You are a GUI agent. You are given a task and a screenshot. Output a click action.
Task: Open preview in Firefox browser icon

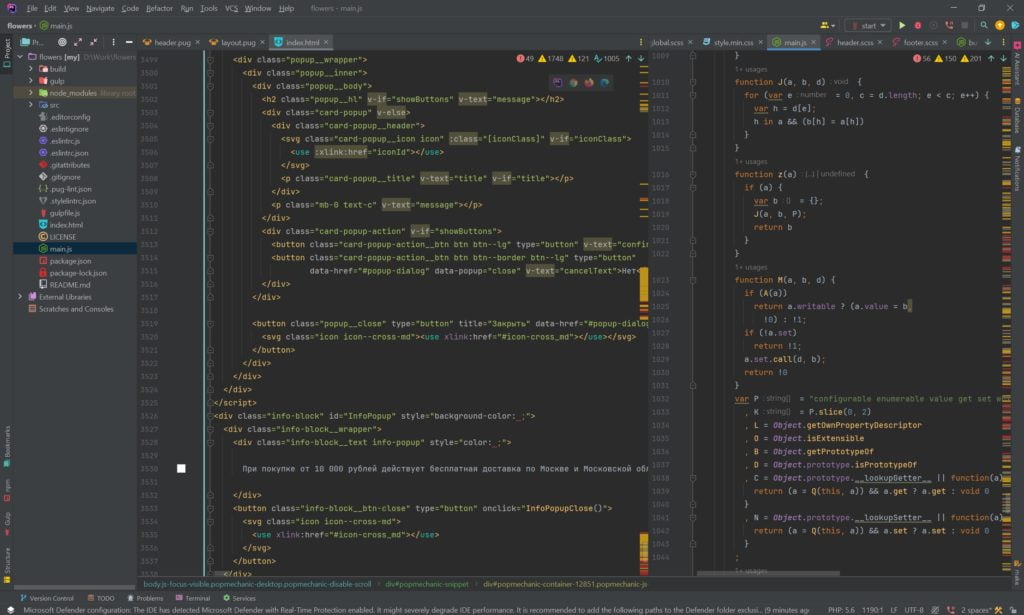coord(589,82)
